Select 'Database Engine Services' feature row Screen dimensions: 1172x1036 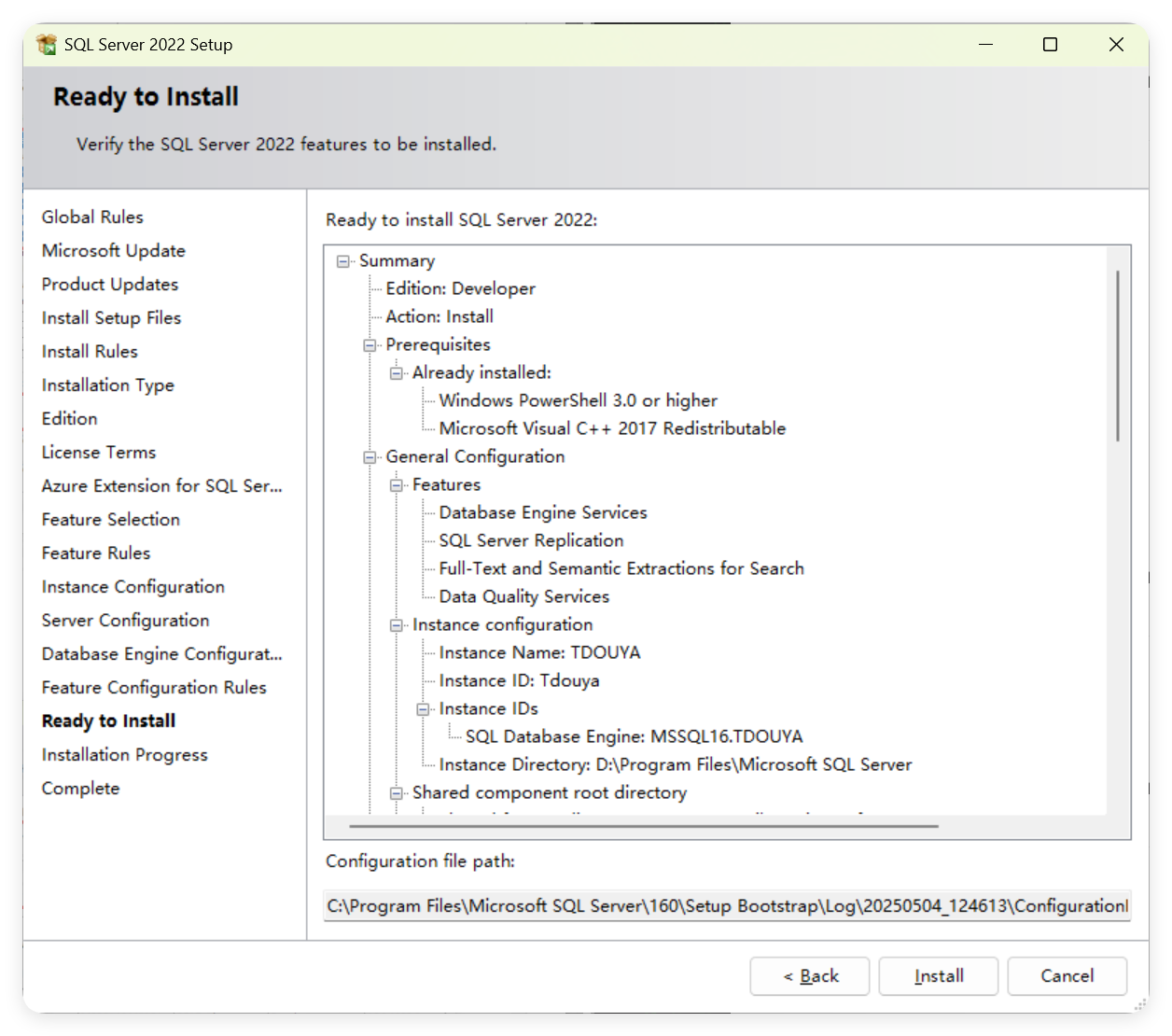click(x=543, y=512)
